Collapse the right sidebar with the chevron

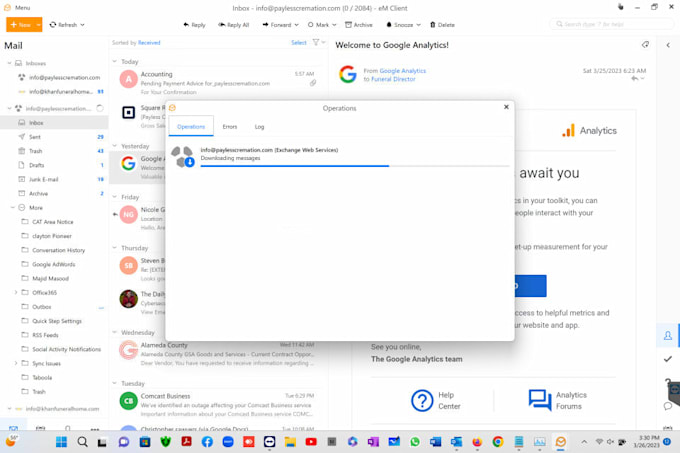point(668,45)
